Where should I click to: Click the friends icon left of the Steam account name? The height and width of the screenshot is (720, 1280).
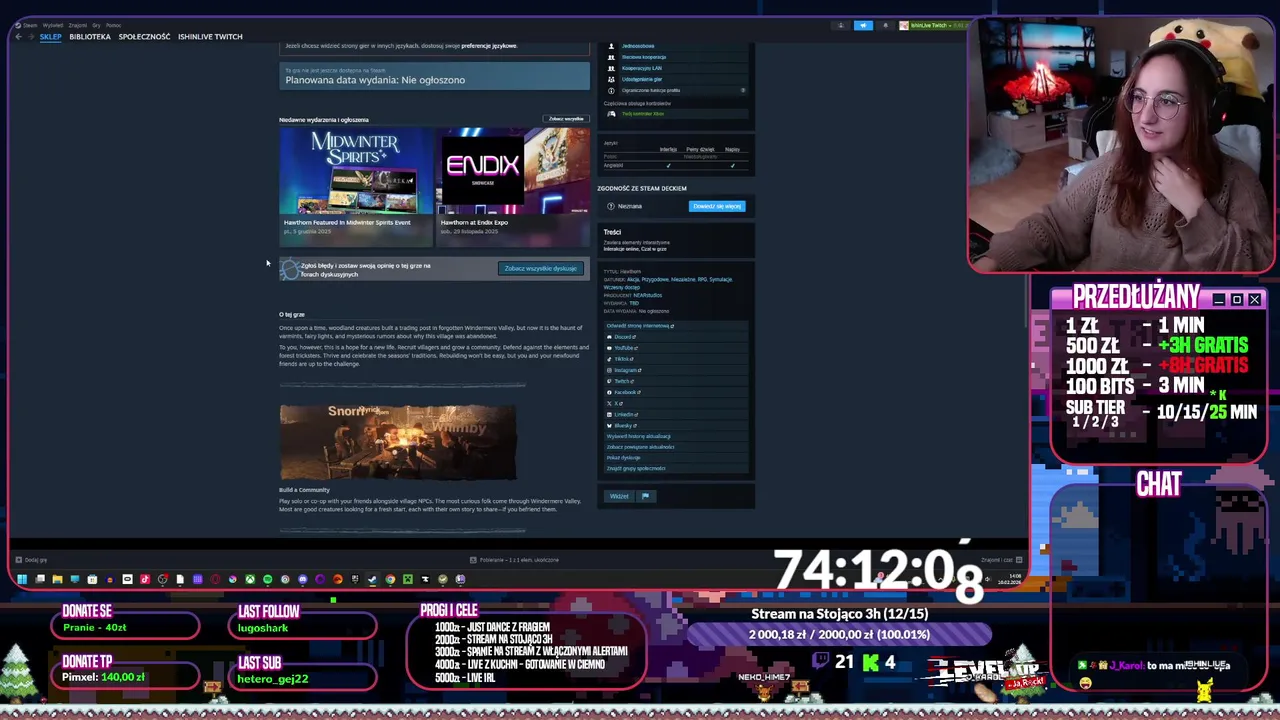[x=841, y=26]
